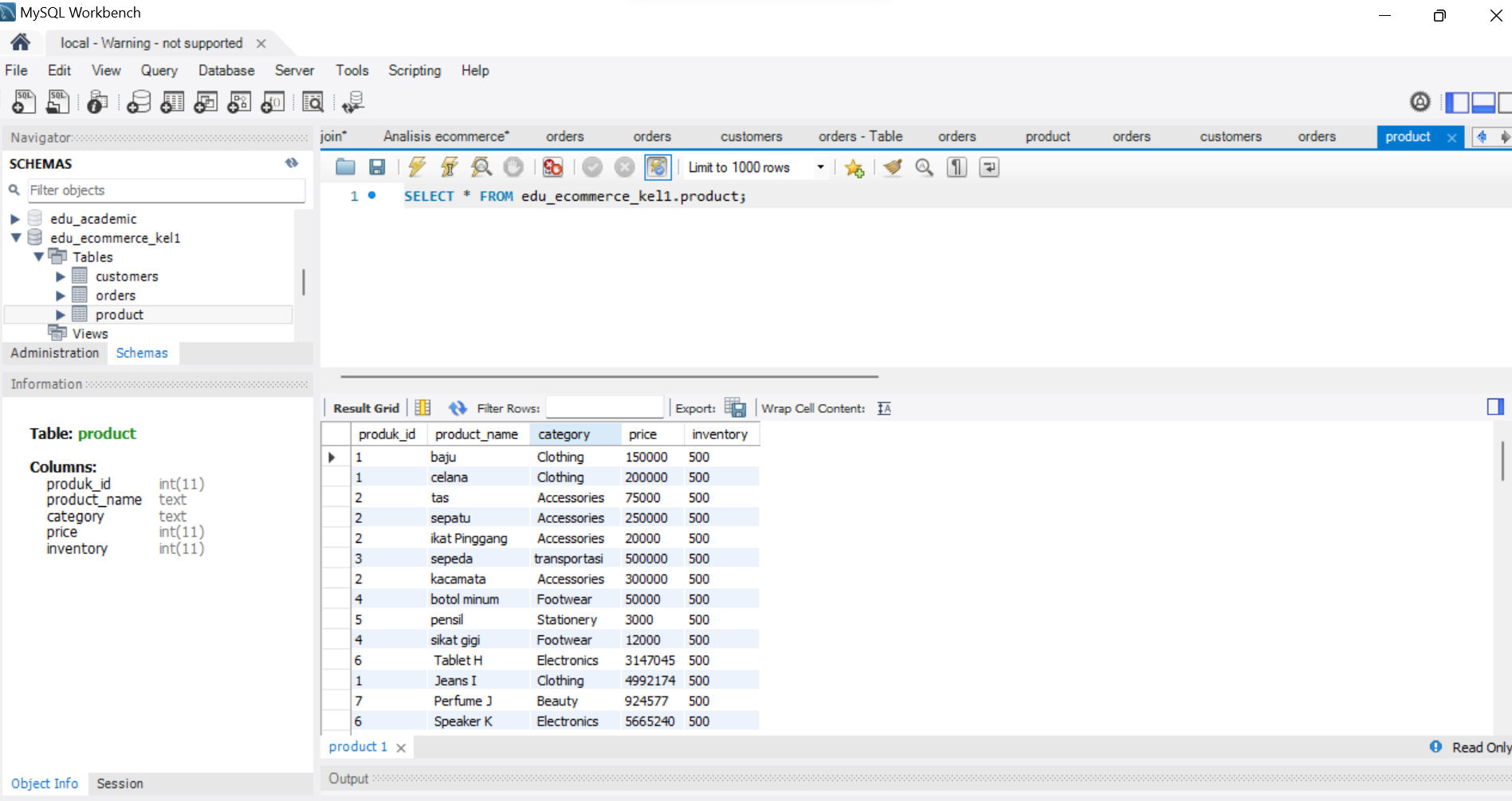This screenshot has height=801, width=1512.
Task: Stop the running query
Action: pos(513,167)
